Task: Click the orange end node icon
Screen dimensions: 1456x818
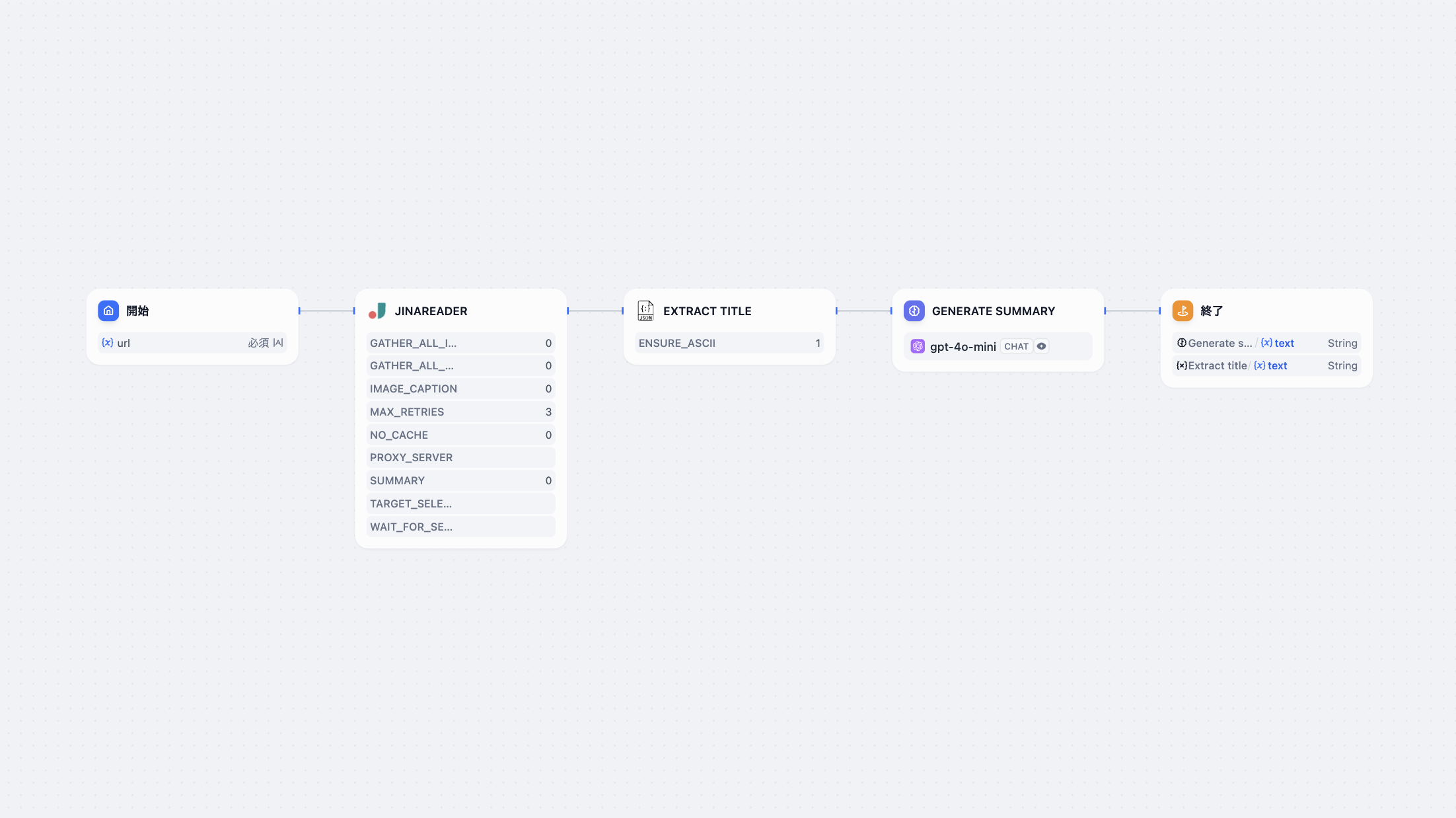Action: click(x=1183, y=311)
